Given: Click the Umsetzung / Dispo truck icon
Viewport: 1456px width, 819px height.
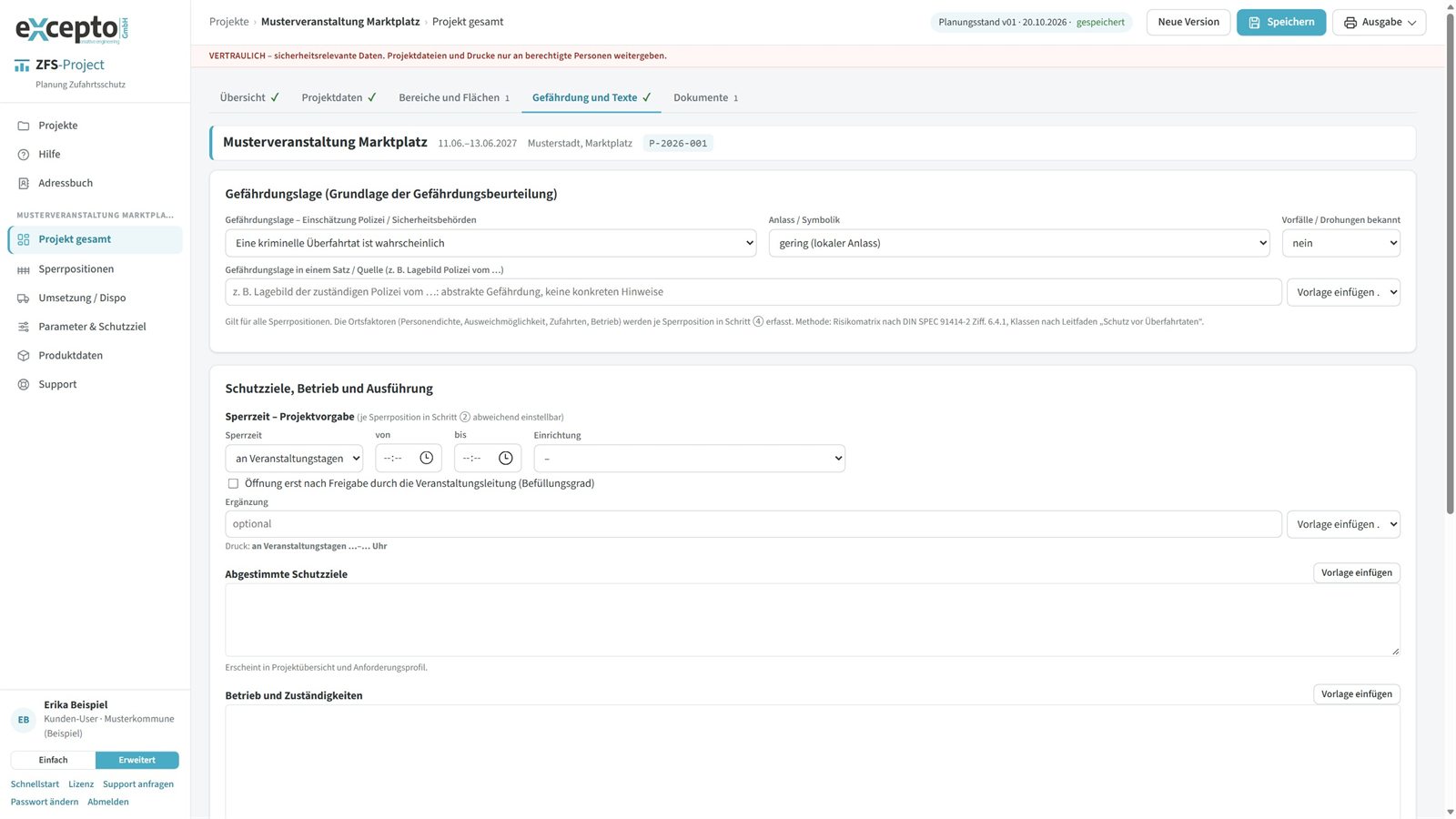Looking at the screenshot, I should tap(24, 298).
